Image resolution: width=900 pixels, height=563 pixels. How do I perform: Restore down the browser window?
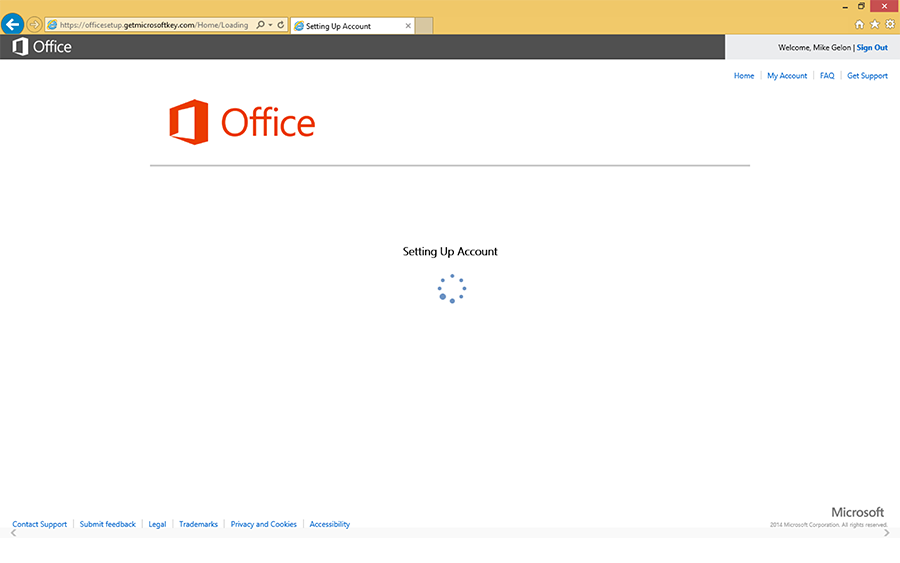click(861, 6)
